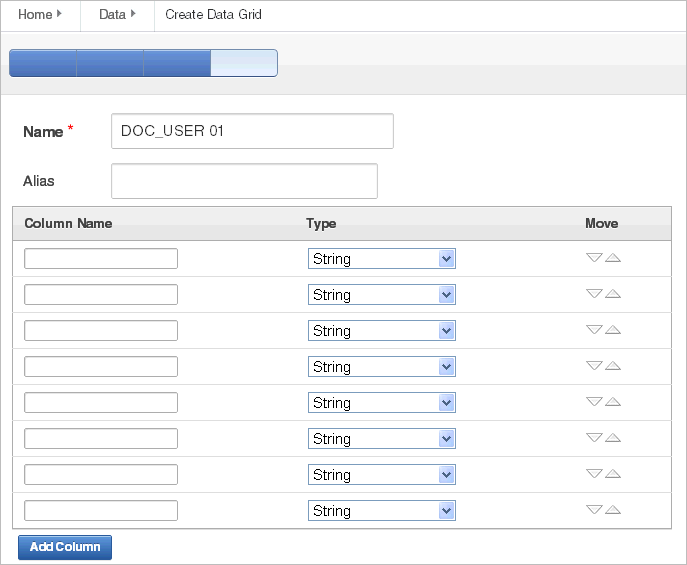
Task: Click fourth row Column Name input
Action: click(x=101, y=366)
